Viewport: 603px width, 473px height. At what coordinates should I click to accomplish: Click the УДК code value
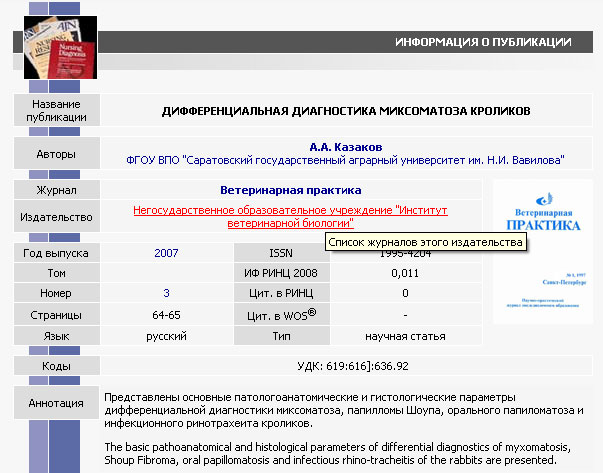[x=345, y=366]
